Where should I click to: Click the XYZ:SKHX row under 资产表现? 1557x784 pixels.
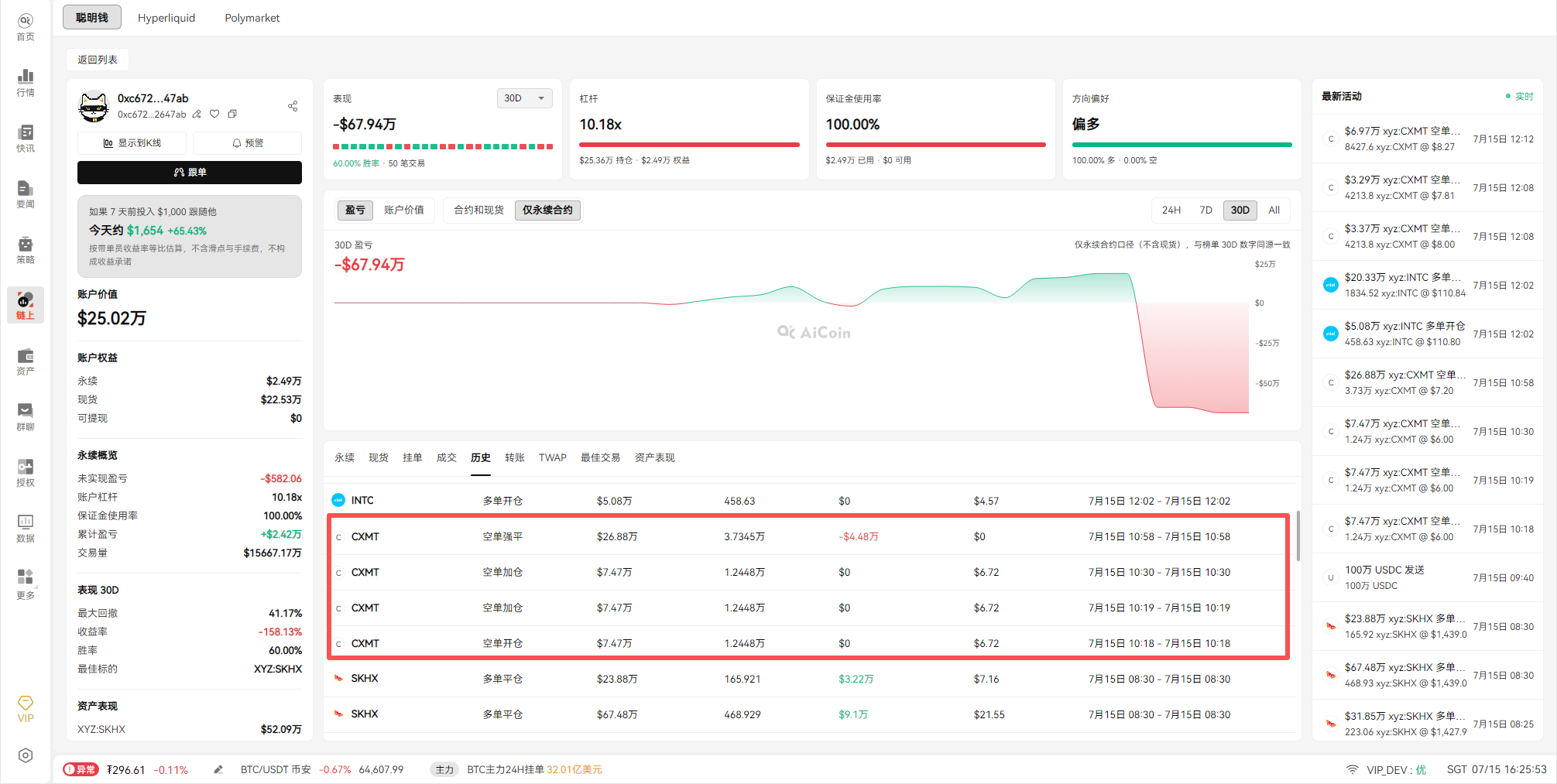point(190,729)
